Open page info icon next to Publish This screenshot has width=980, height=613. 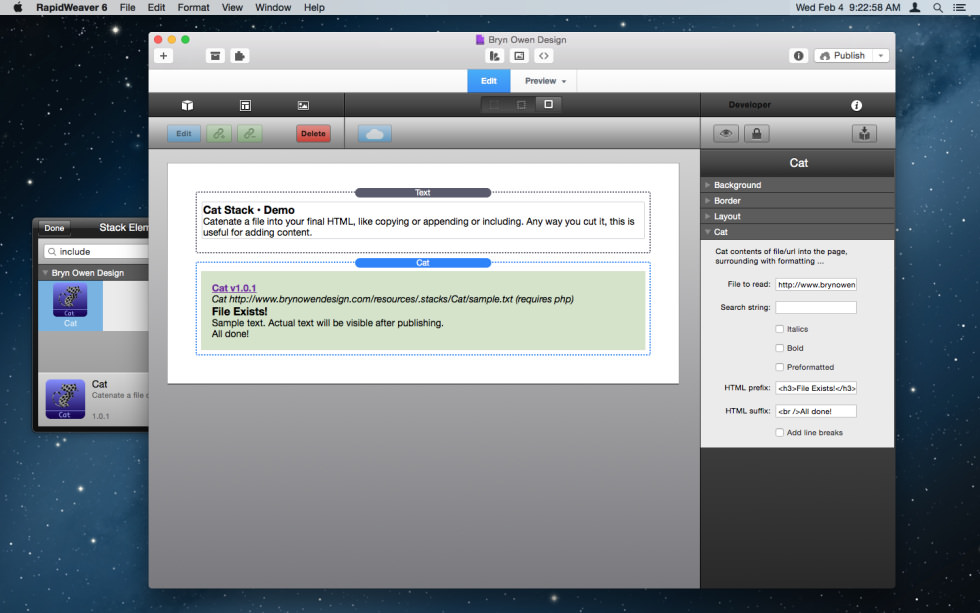(x=798, y=56)
